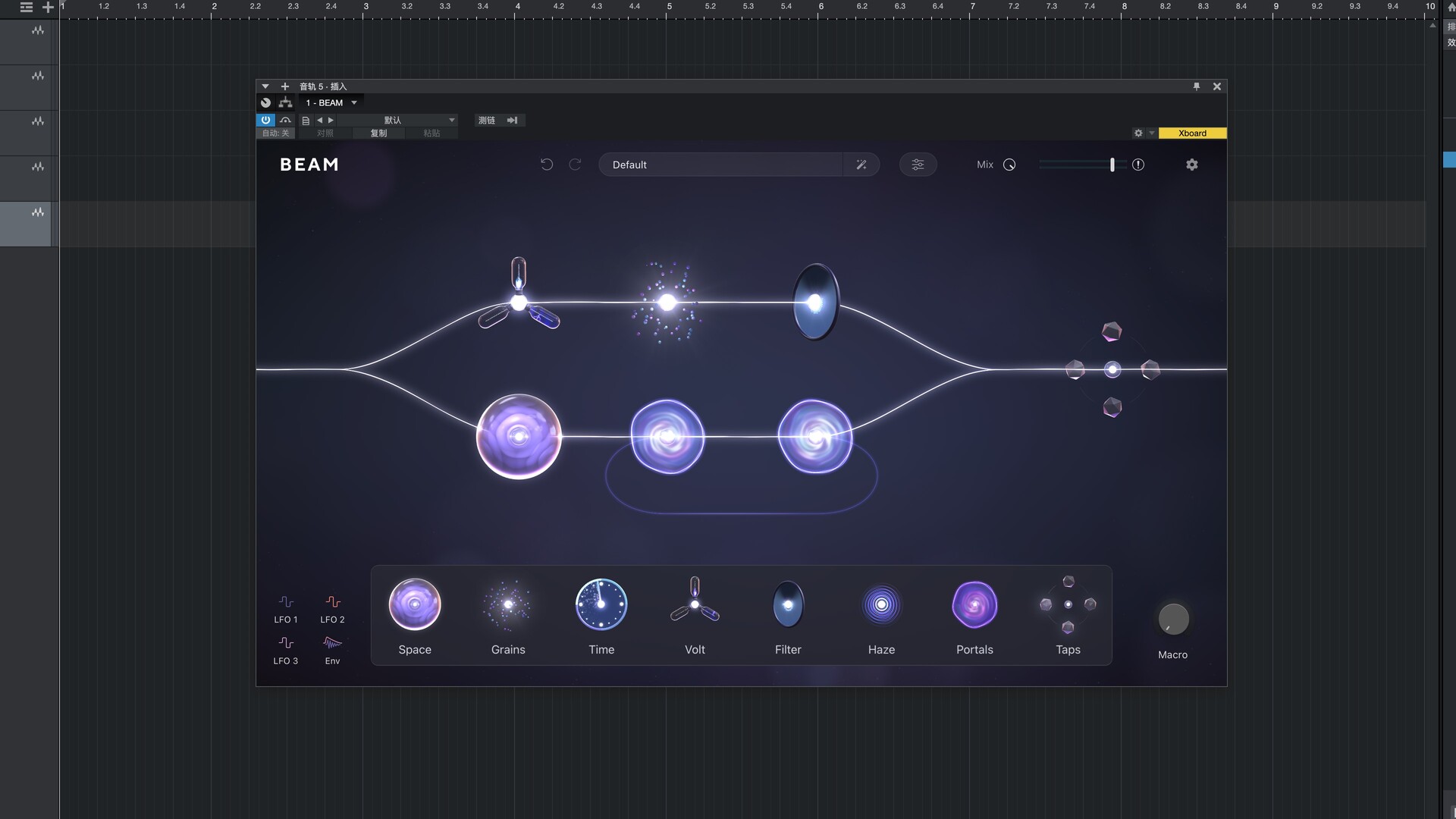Click the Default preset name field

[x=720, y=165]
